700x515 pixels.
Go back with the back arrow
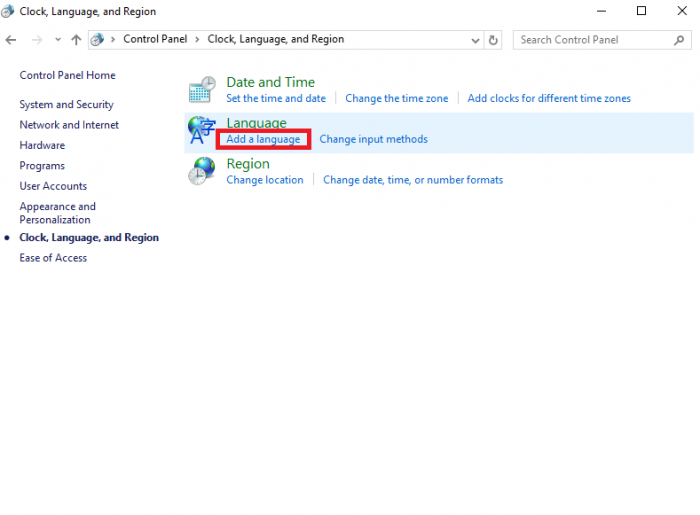[11, 40]
